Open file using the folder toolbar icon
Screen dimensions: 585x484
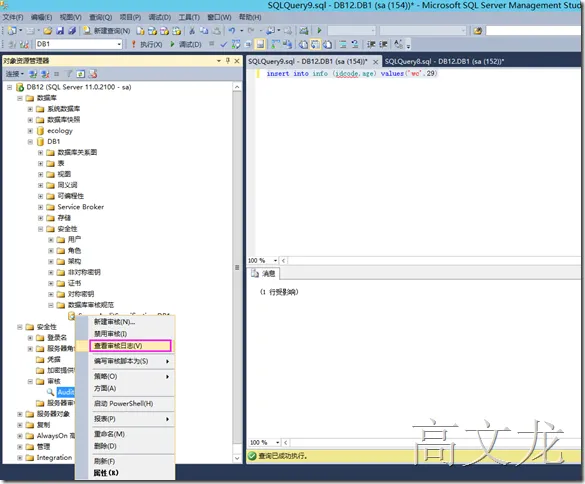click(x=48, y=31)
